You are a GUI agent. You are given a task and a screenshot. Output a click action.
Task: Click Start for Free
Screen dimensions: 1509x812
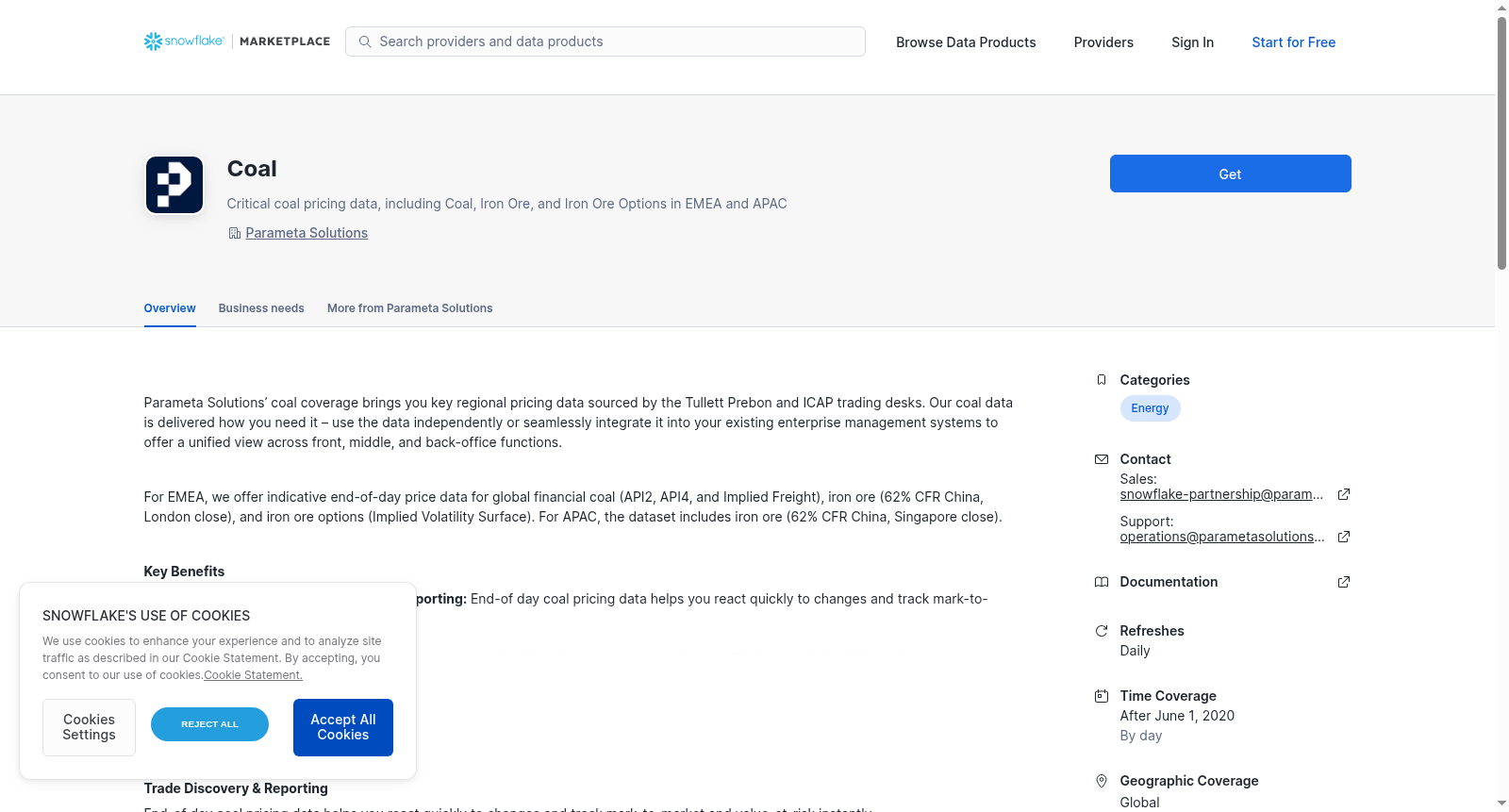point(1294,42)
